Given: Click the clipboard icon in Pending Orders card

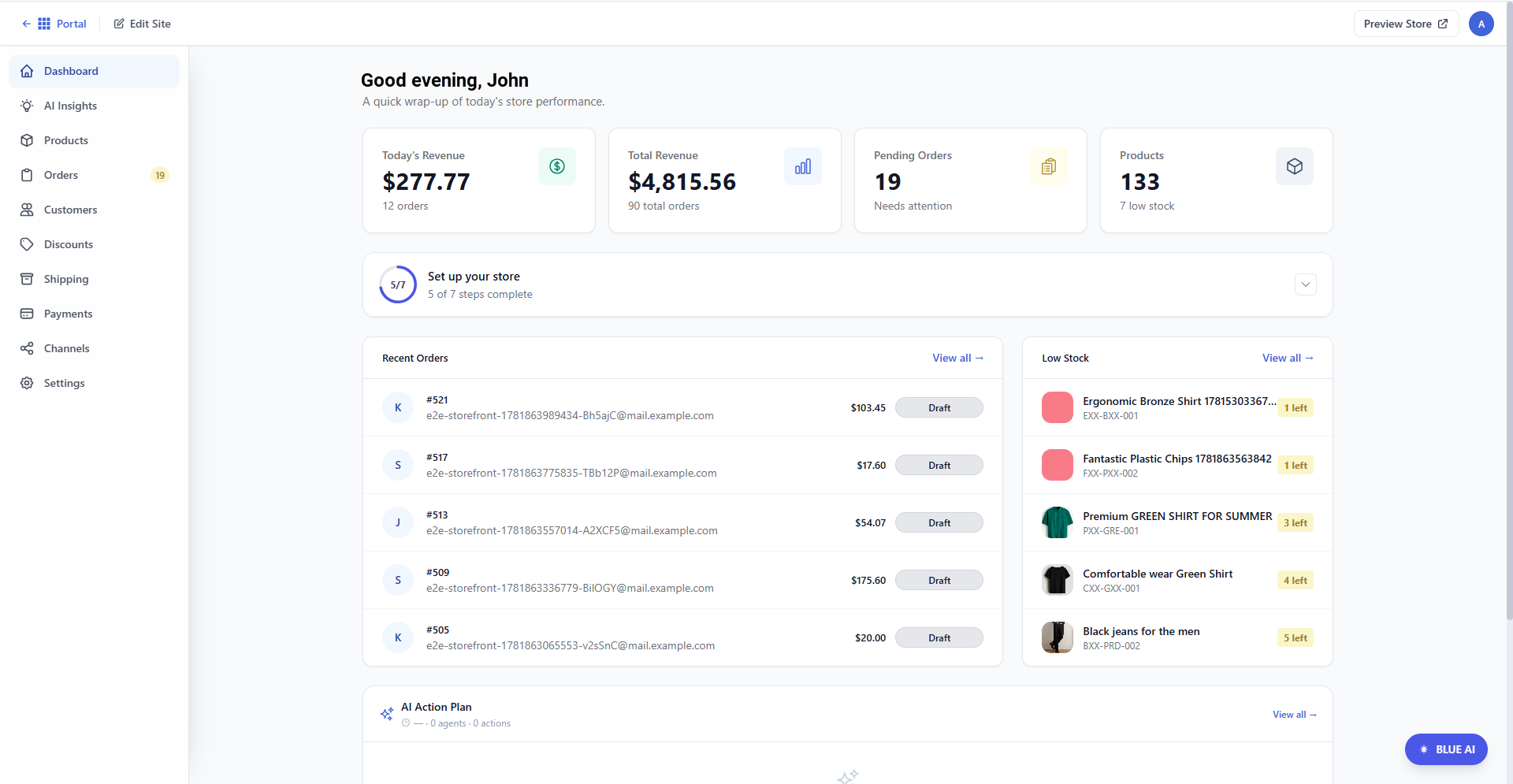Looking at the screenshot, I should pos(1049,166).
